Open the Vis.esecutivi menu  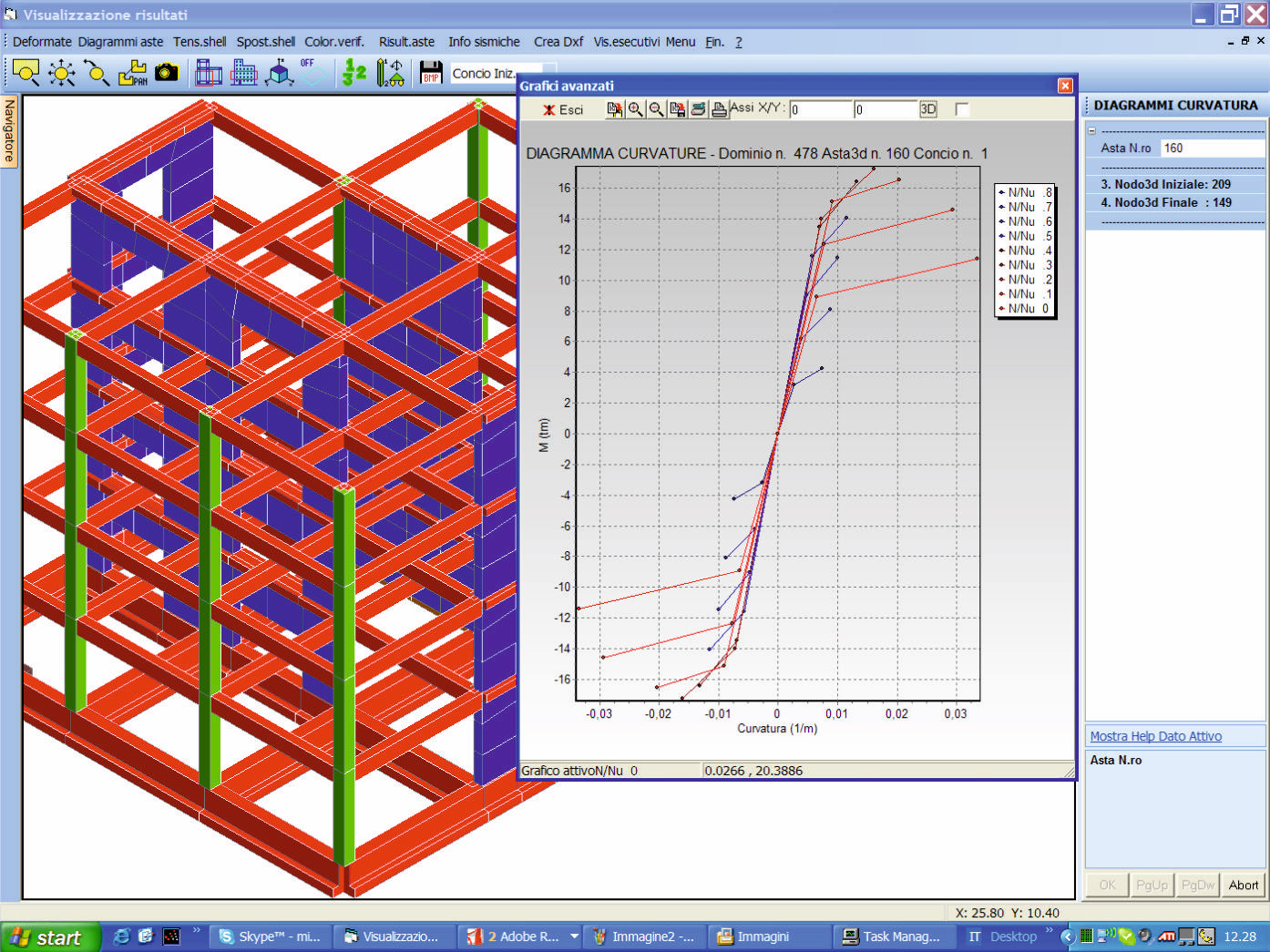click(626, 42)
